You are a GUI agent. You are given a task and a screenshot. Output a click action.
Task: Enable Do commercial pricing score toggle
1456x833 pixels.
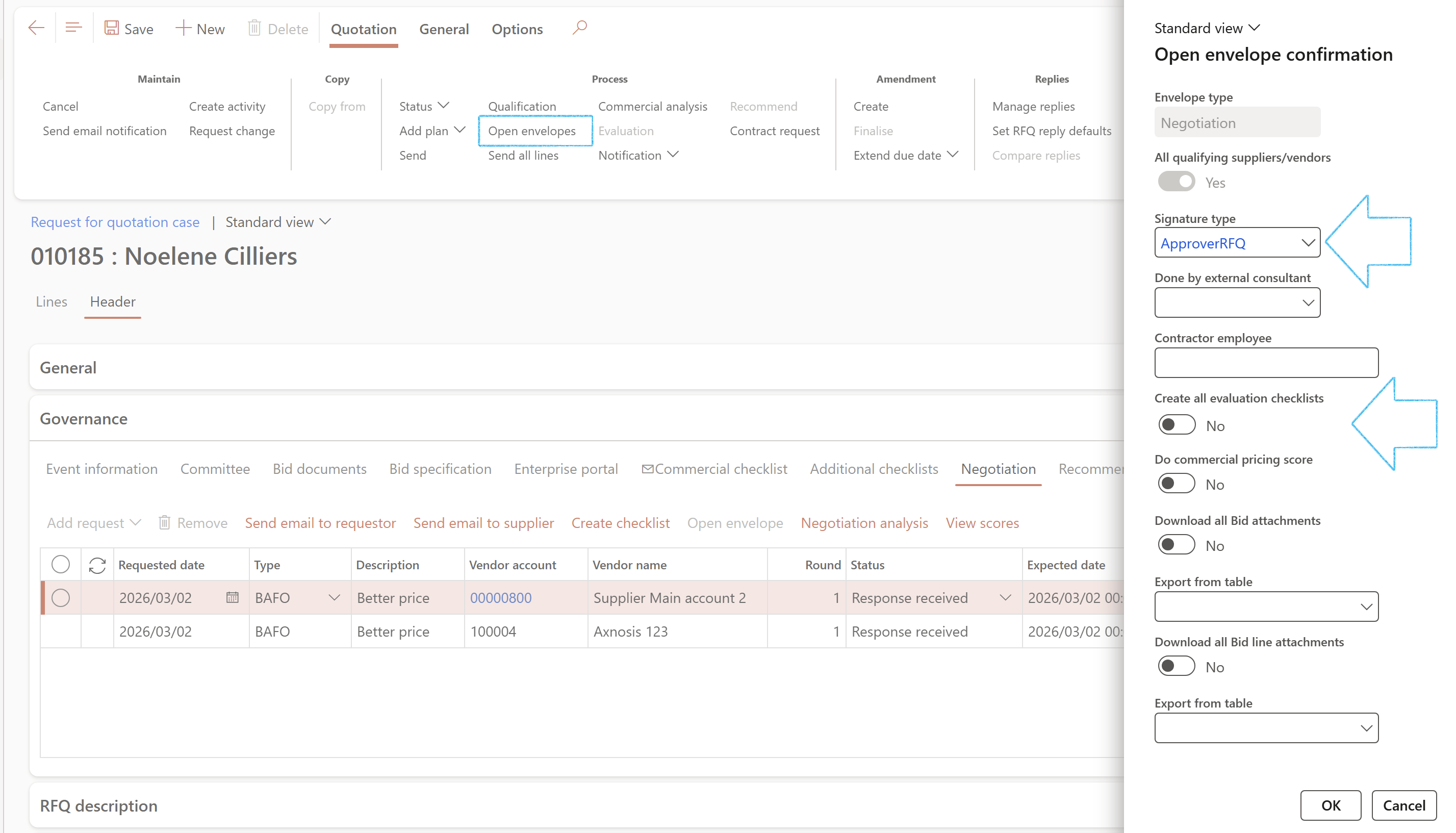pyautogui.click(x=1177, y=484)
